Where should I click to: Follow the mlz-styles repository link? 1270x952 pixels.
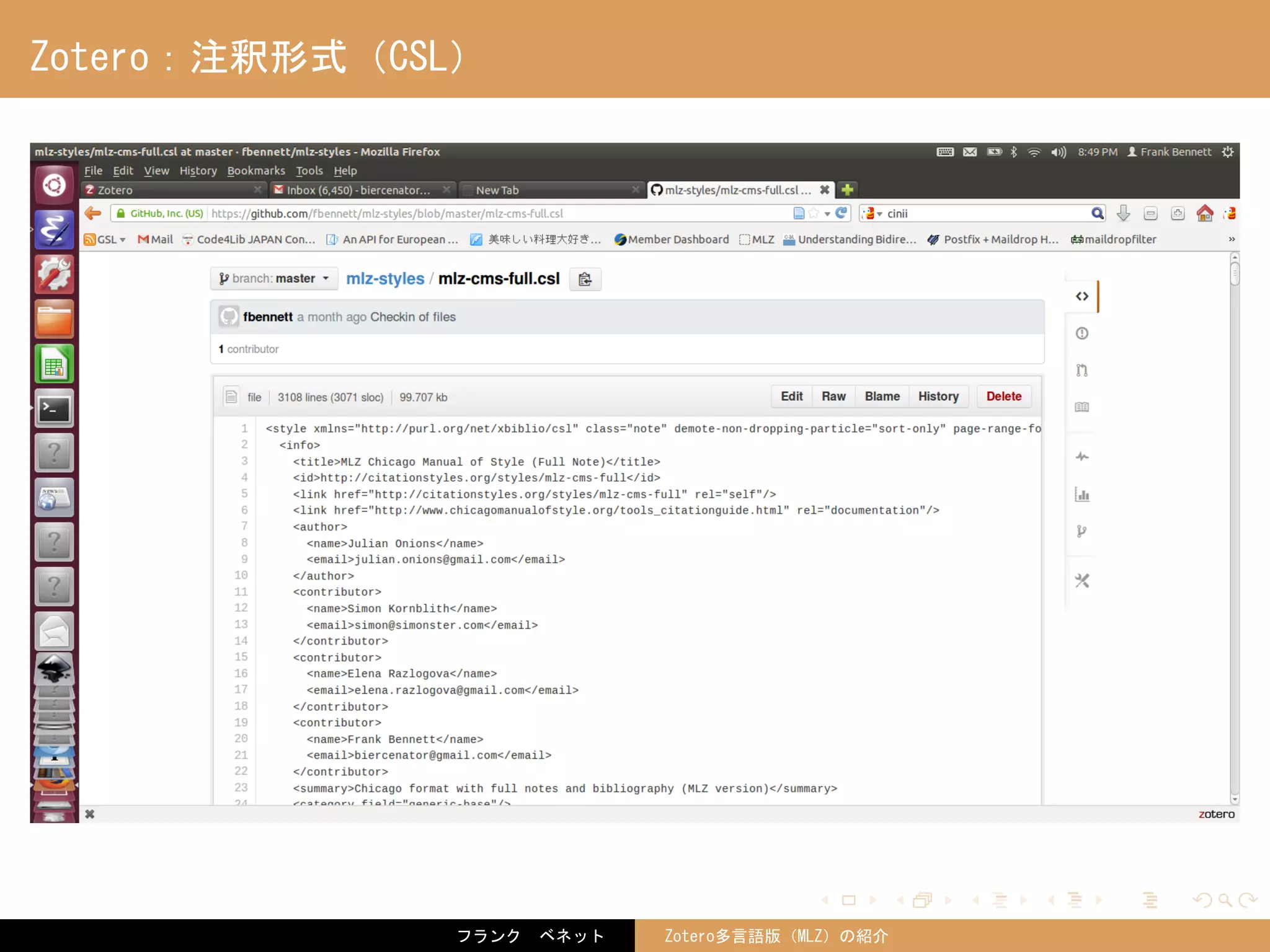(384, 279)
